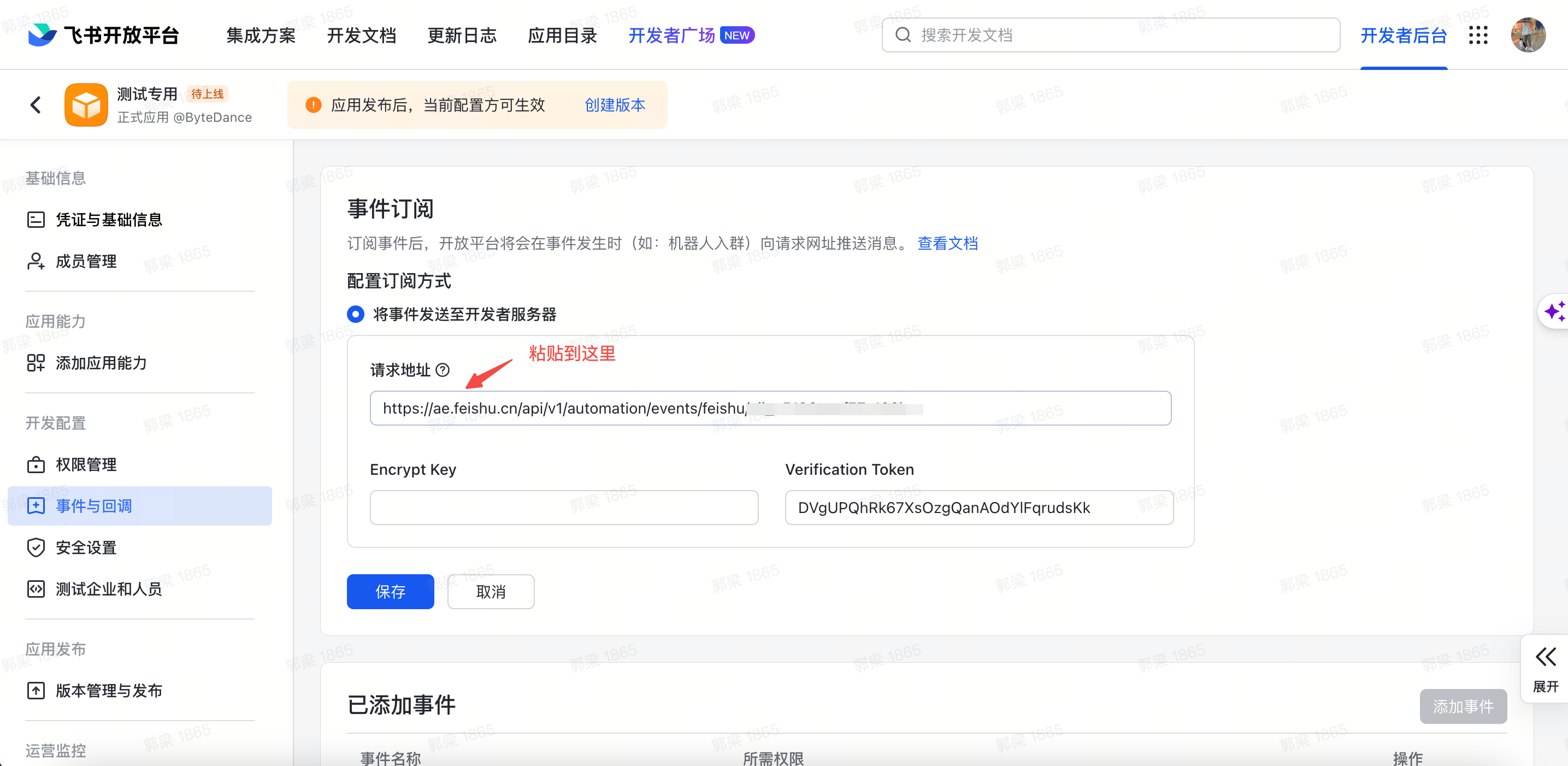Click the 版本管理与发布 upload icon
The height and width of the screenshot is (766, 1568).
tap(36, 691)
